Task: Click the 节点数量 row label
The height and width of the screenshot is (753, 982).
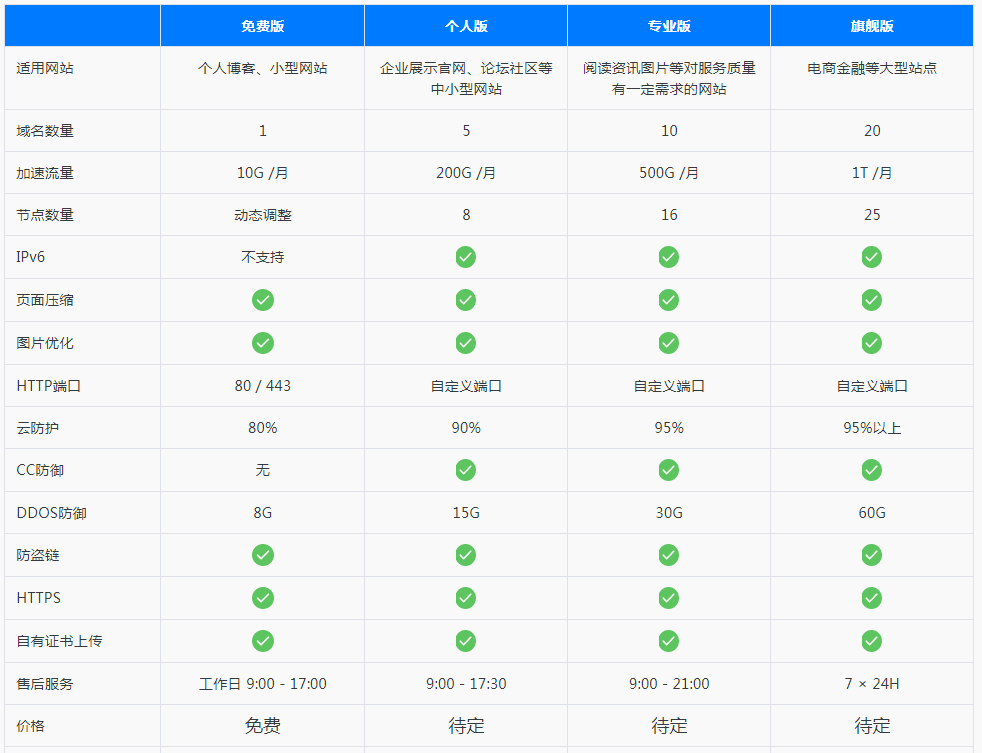Action: click(x=44, y=215)
